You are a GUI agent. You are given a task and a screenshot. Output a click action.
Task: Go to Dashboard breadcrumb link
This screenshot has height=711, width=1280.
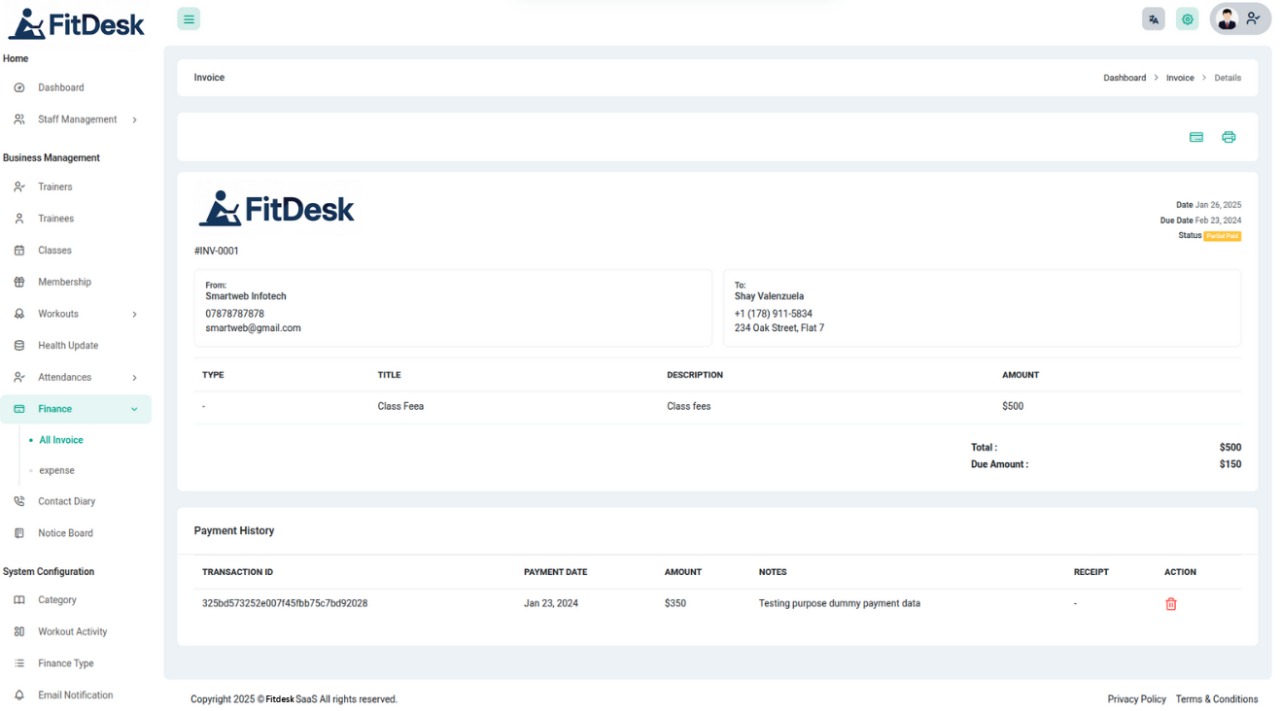(x=1124, y=78)
